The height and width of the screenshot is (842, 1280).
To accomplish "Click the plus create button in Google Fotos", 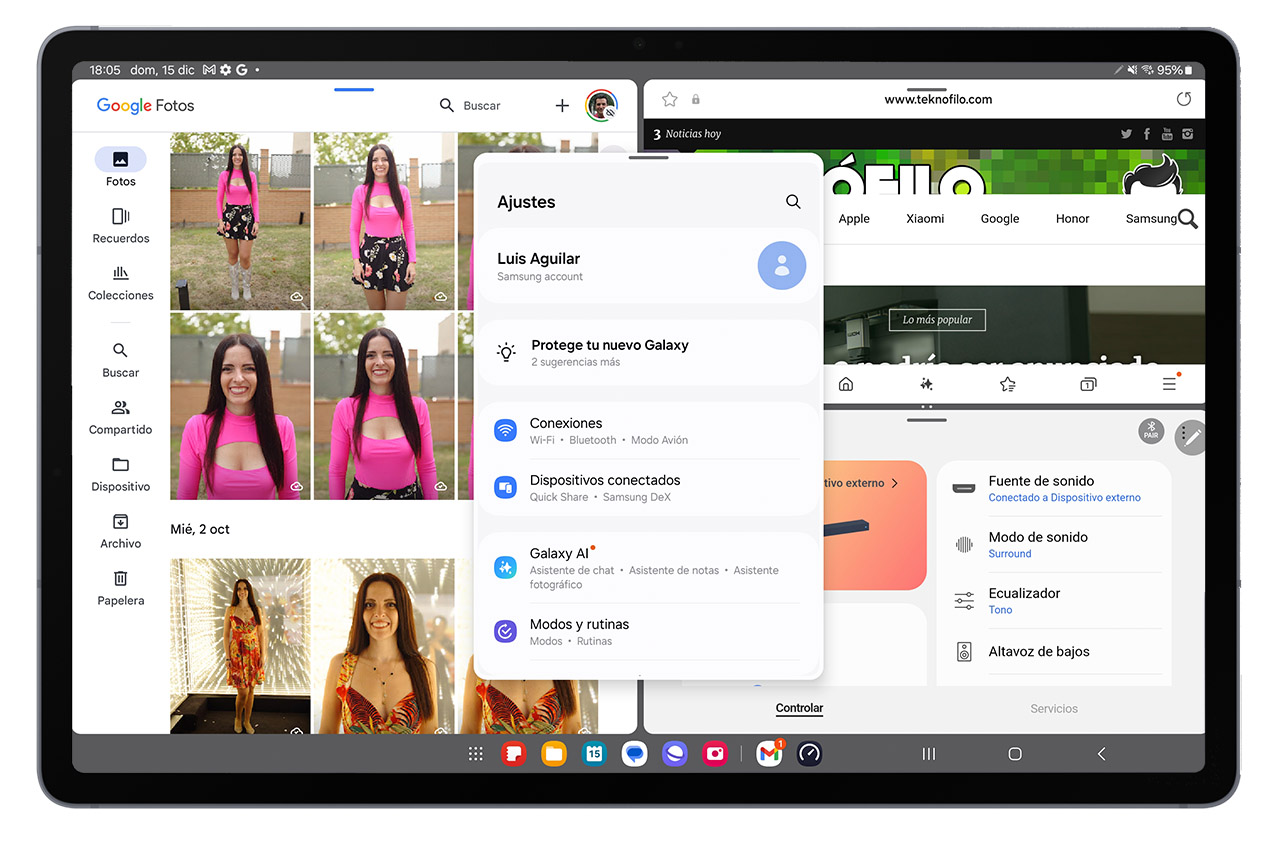I will pyautogui.click(x=562, y=105).
